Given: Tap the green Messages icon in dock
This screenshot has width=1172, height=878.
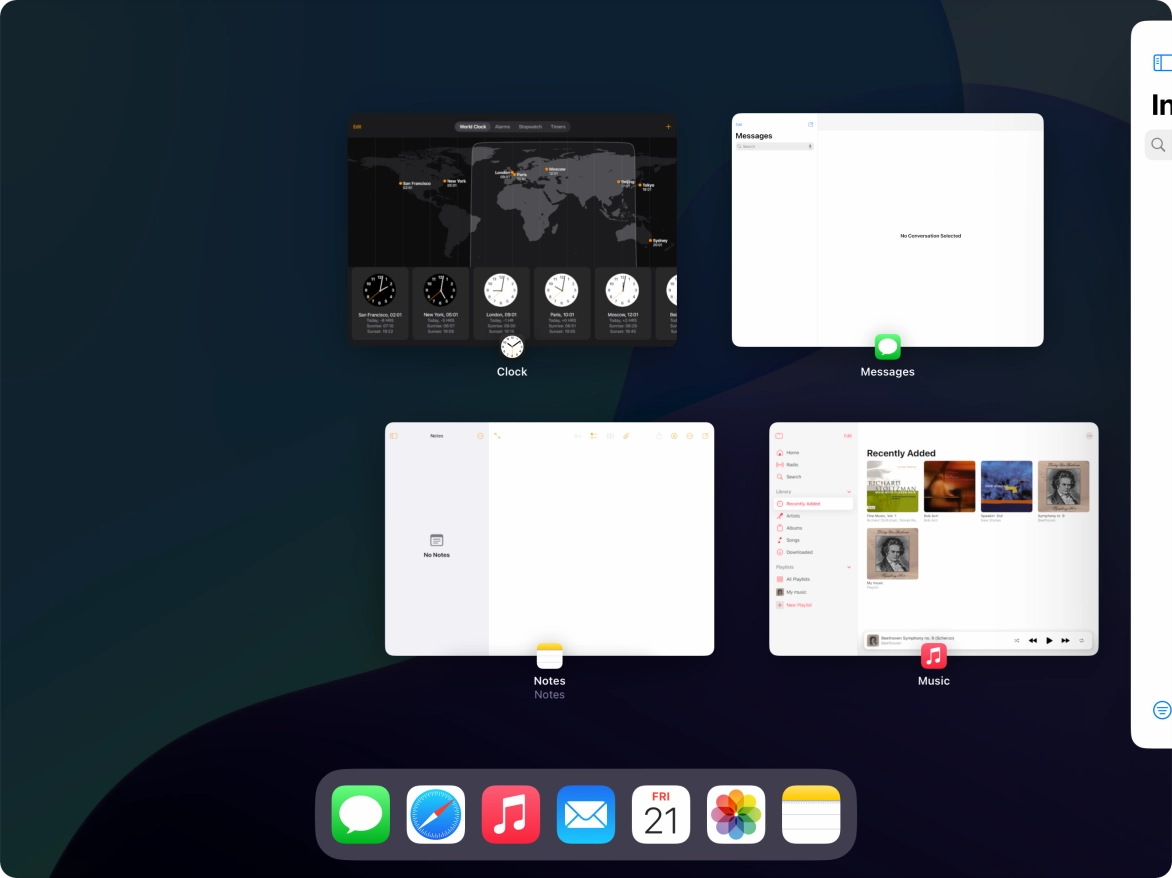Looking at the screenshot, I should coord(361,814).
